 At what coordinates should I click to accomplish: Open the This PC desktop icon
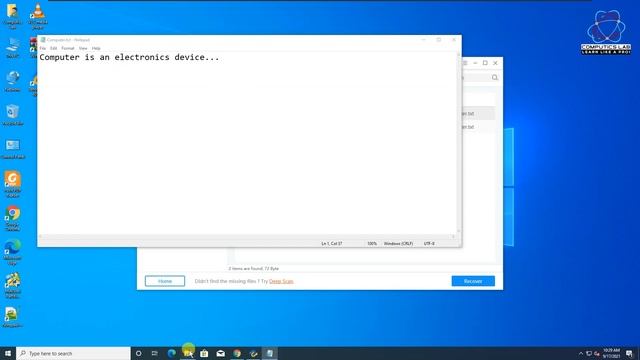pyautogui.click(x=13, y=48)
